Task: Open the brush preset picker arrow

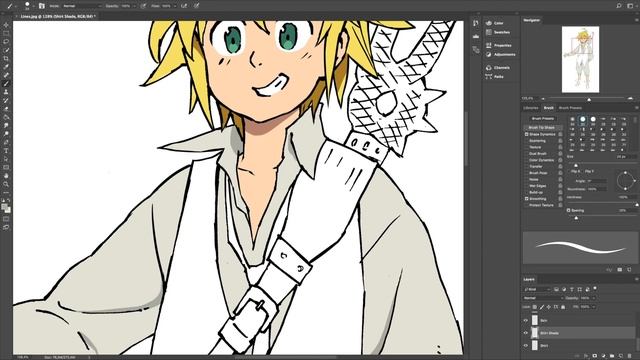Action: pyautogui.click(x=33, y=6)
